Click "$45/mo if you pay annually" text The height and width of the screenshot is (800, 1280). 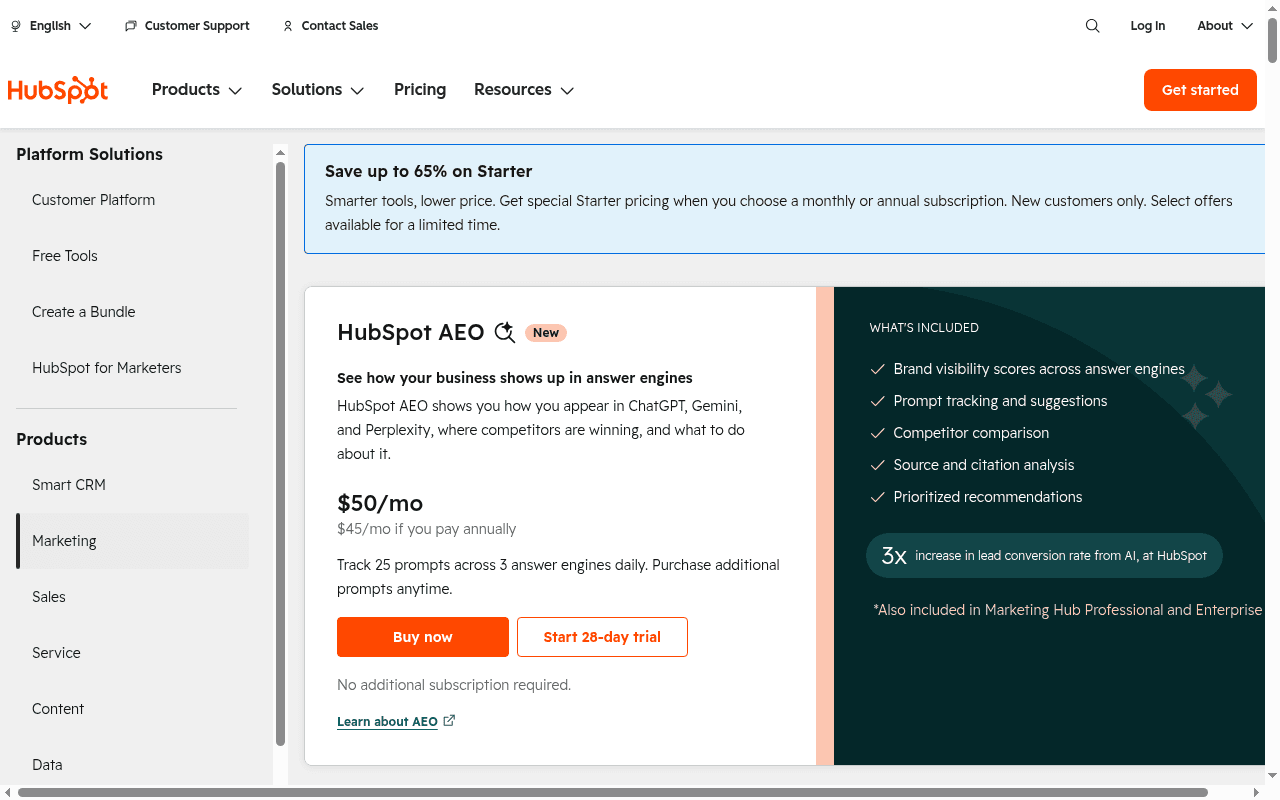click(x=427, y=529)
